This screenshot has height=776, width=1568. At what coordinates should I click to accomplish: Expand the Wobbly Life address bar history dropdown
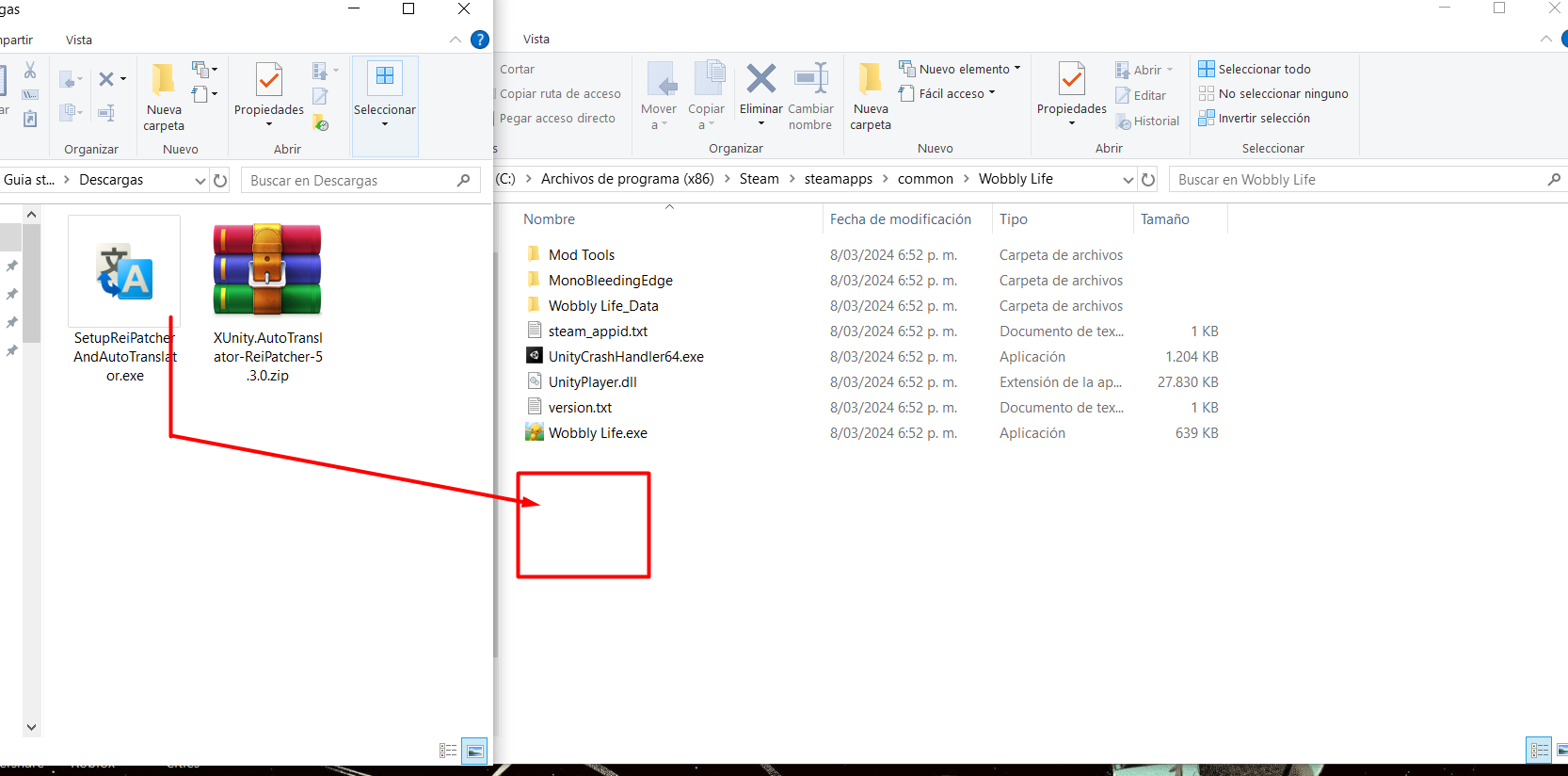tap(1128, 180)
